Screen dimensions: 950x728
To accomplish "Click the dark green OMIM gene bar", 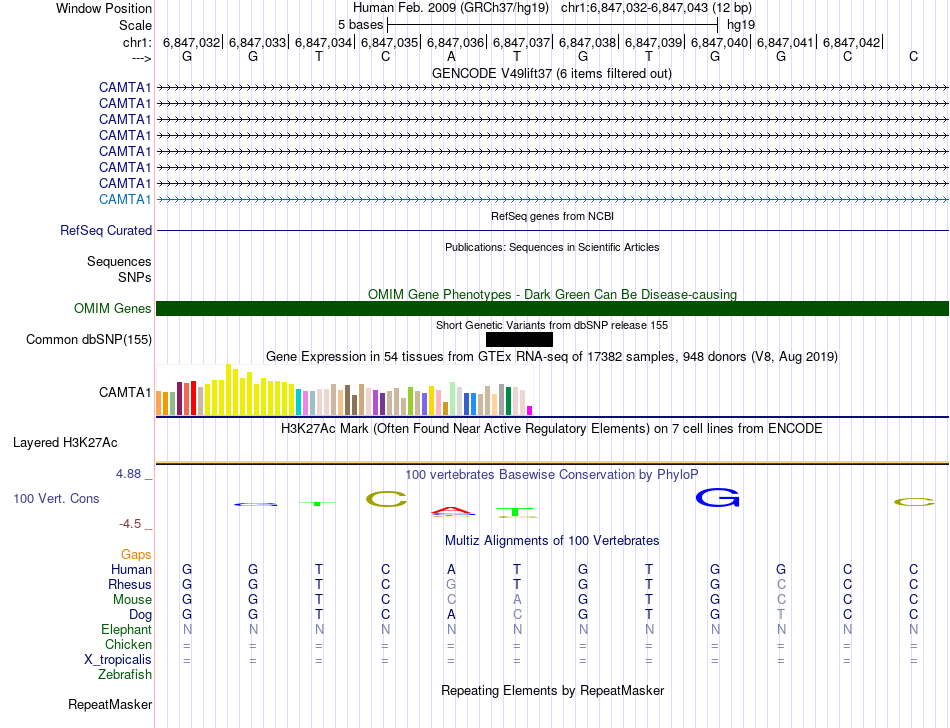I will pyautogui.click(x=552, y=308).
